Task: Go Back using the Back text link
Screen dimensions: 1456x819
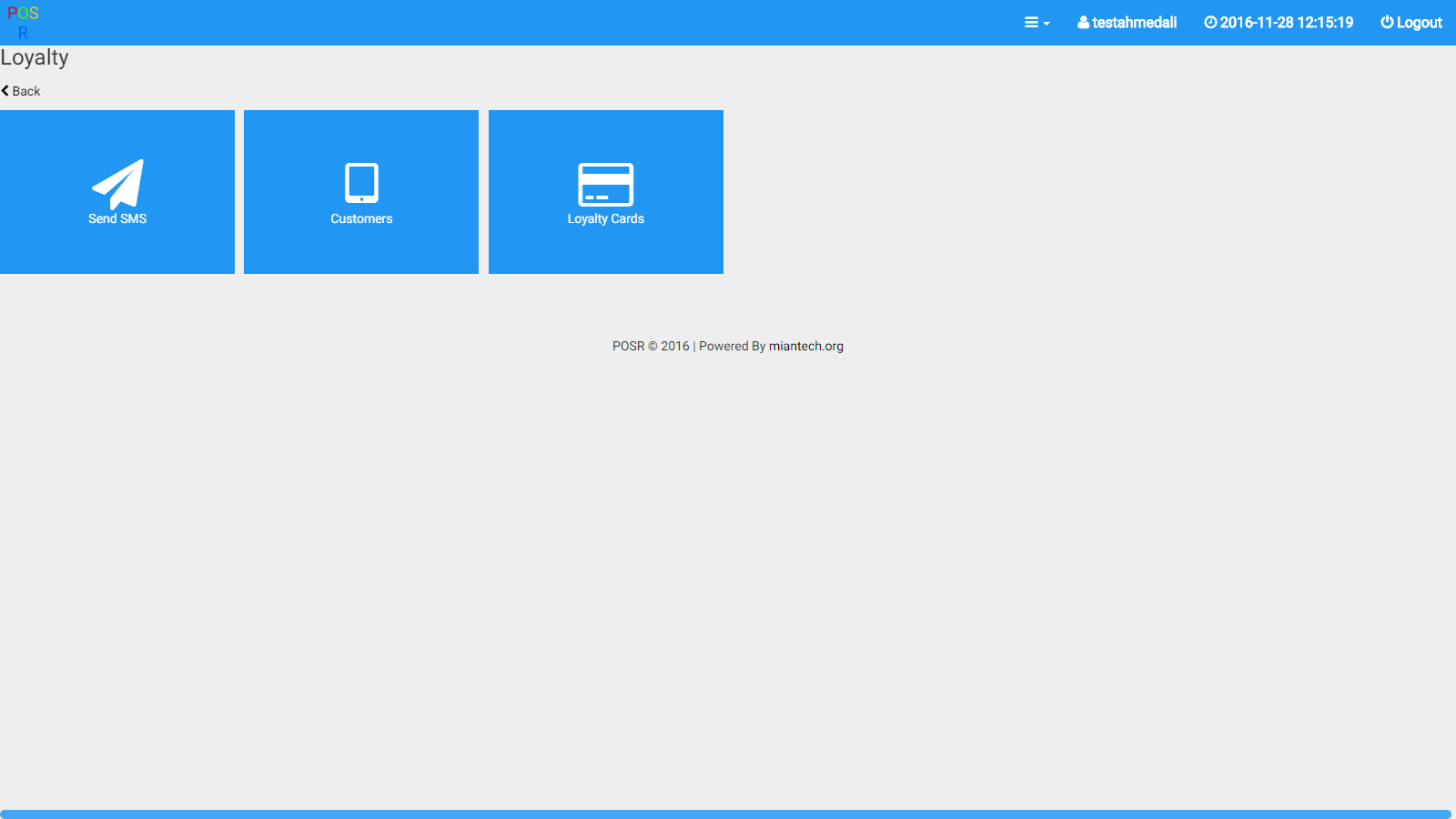Action: 26,91
